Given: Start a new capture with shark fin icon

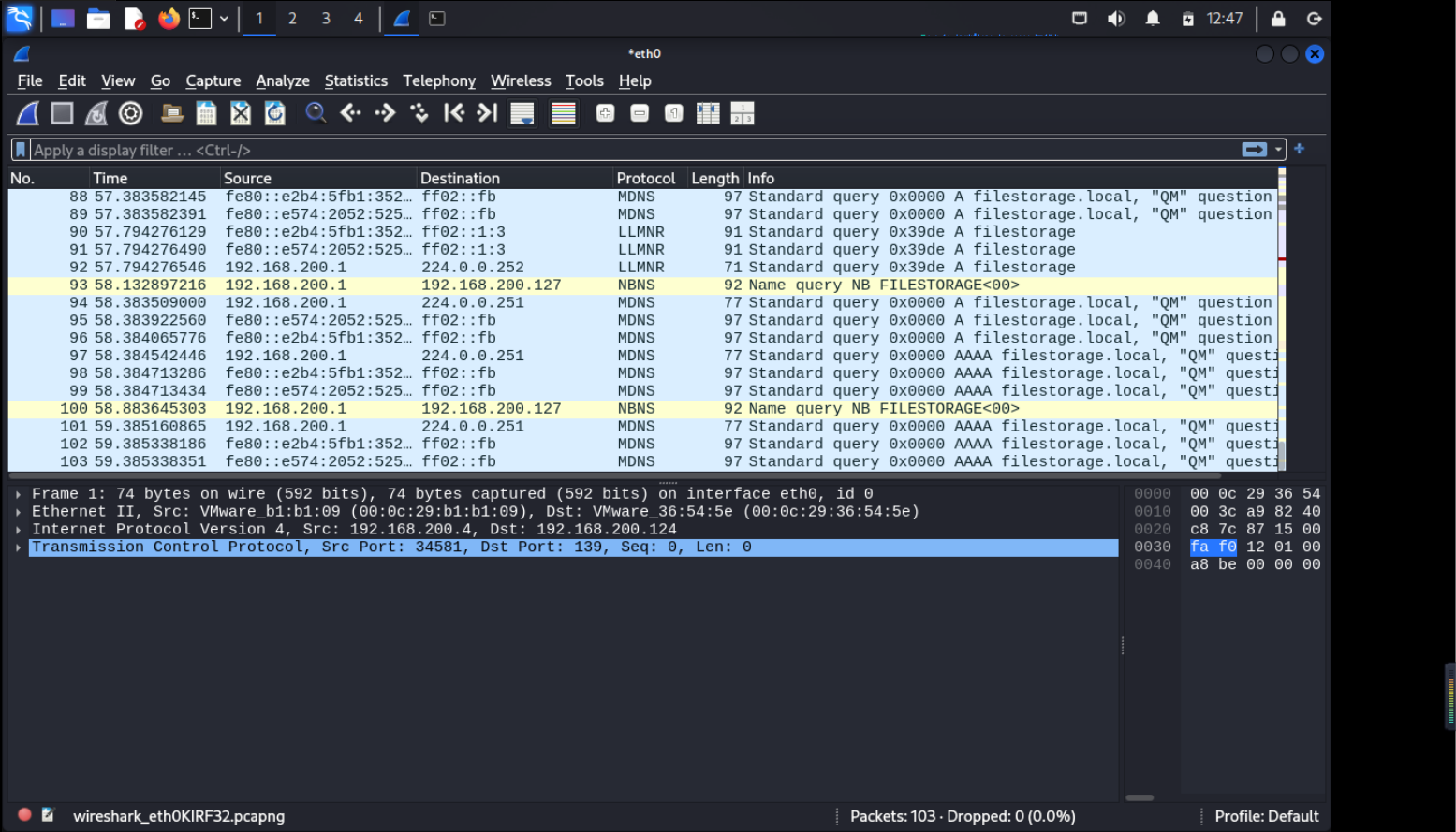Looking at the screenshot, I should (28, 113).
